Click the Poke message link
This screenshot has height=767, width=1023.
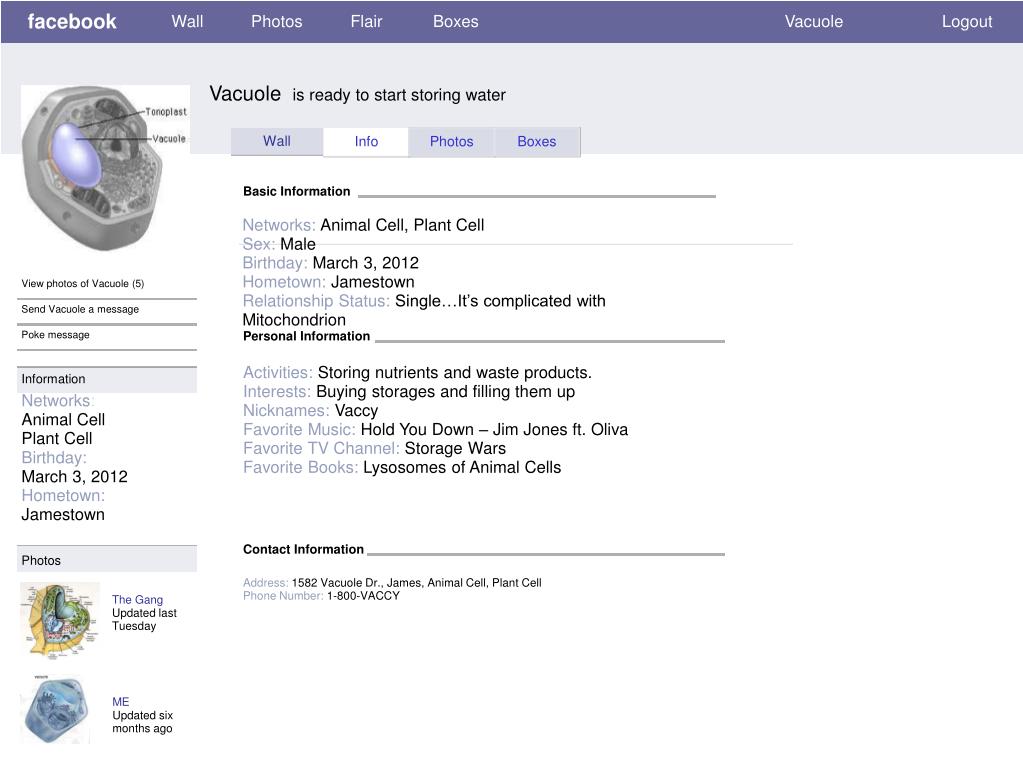(55, 335)
